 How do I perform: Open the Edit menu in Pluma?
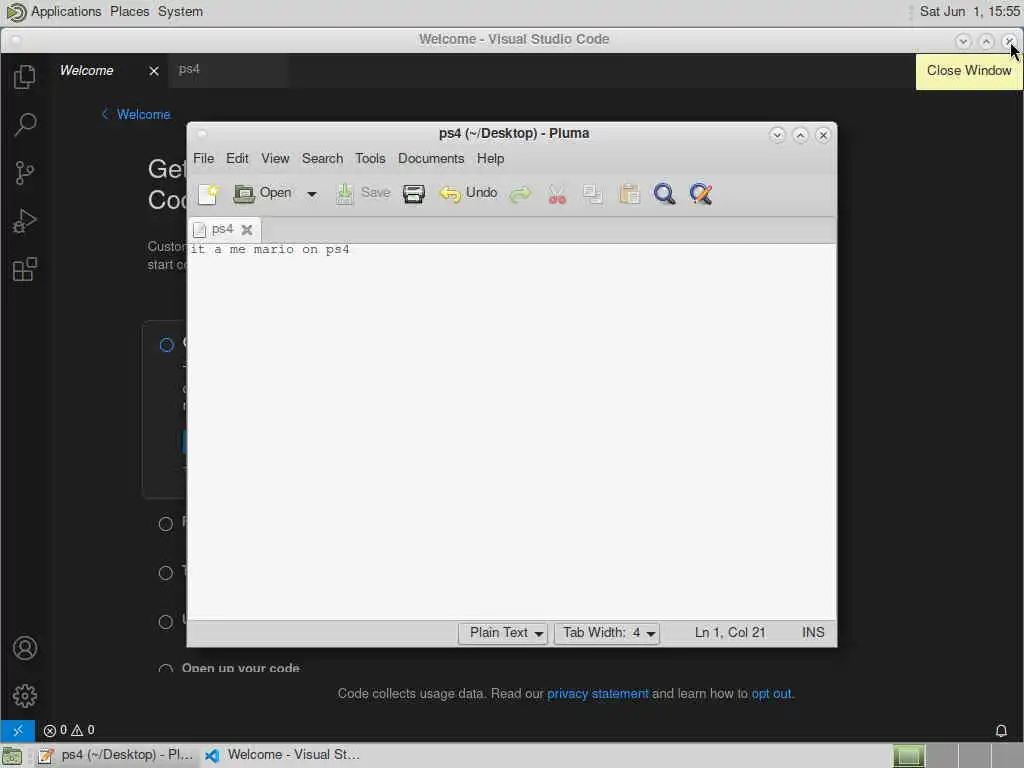click(237, 159)
